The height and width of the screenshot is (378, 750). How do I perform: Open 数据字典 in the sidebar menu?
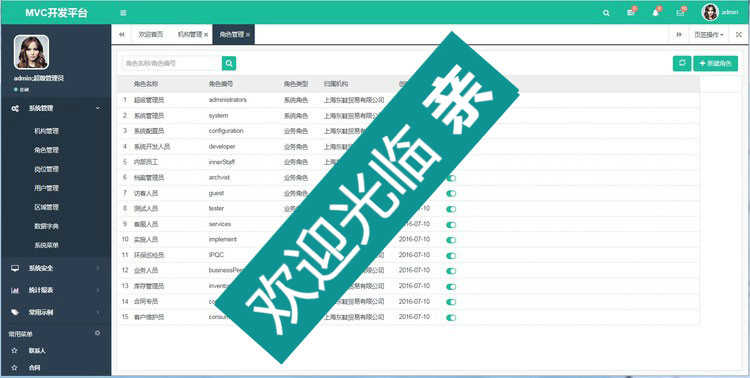(x=46, y=226)
